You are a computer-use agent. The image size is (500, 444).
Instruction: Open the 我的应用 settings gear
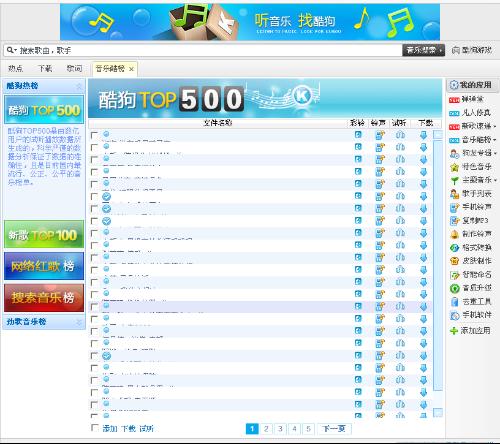pos(454,85)
